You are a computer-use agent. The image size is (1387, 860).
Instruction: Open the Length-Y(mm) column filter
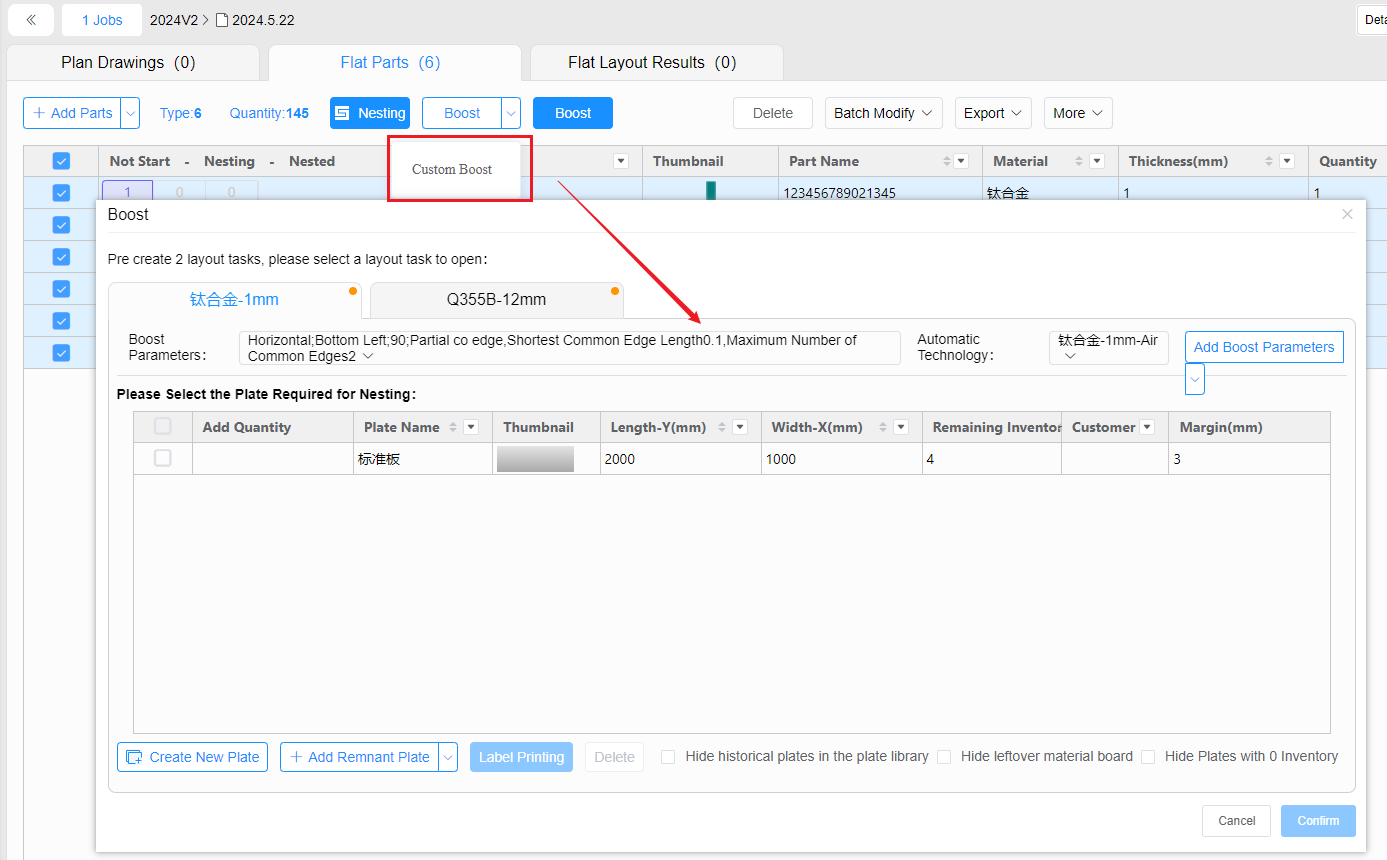[x=740, y=427]
